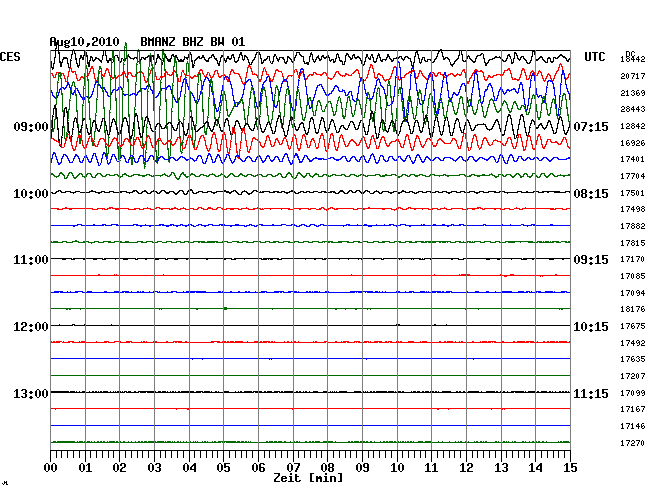Click the "13" minute axis label

coord(501,468)
